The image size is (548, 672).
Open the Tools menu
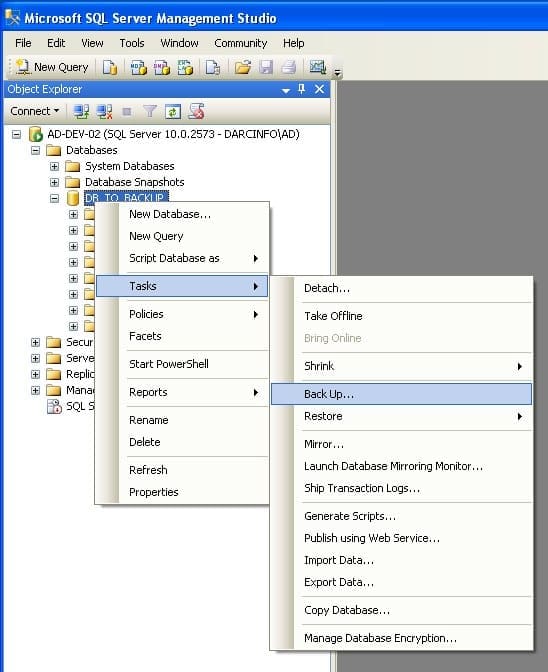132,43
